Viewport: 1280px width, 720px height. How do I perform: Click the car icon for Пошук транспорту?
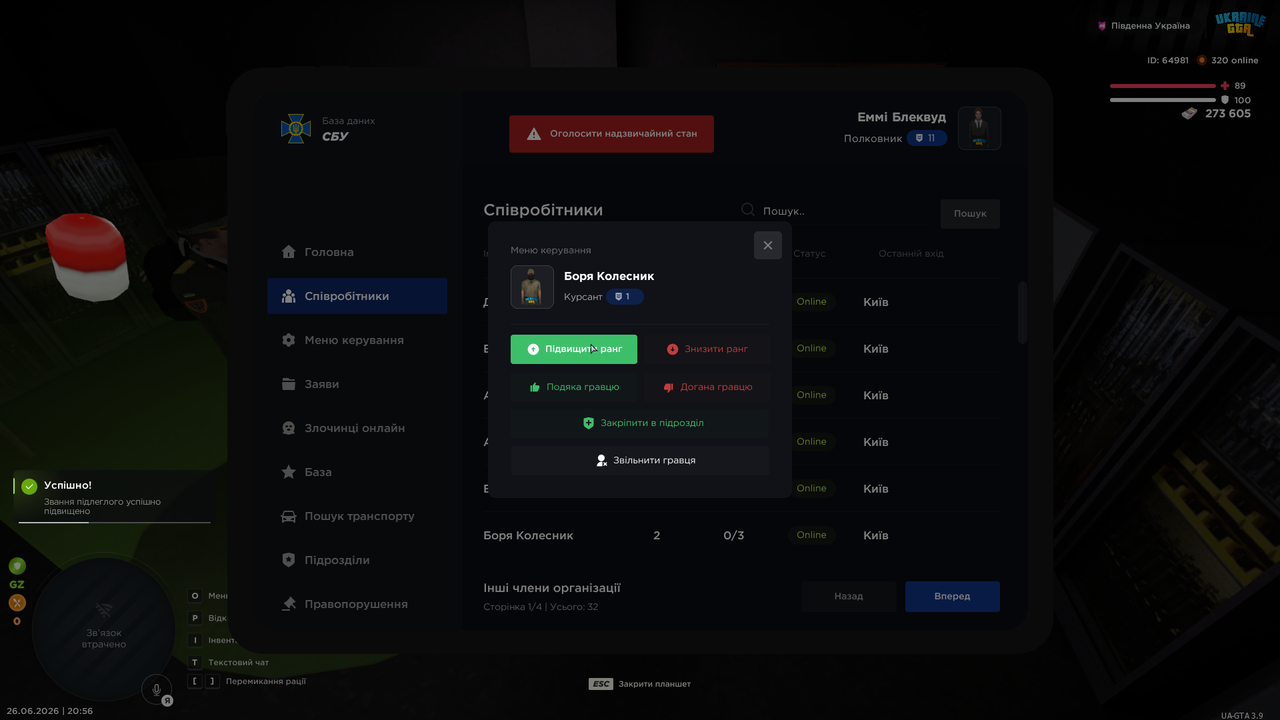[x=289, y=516]
